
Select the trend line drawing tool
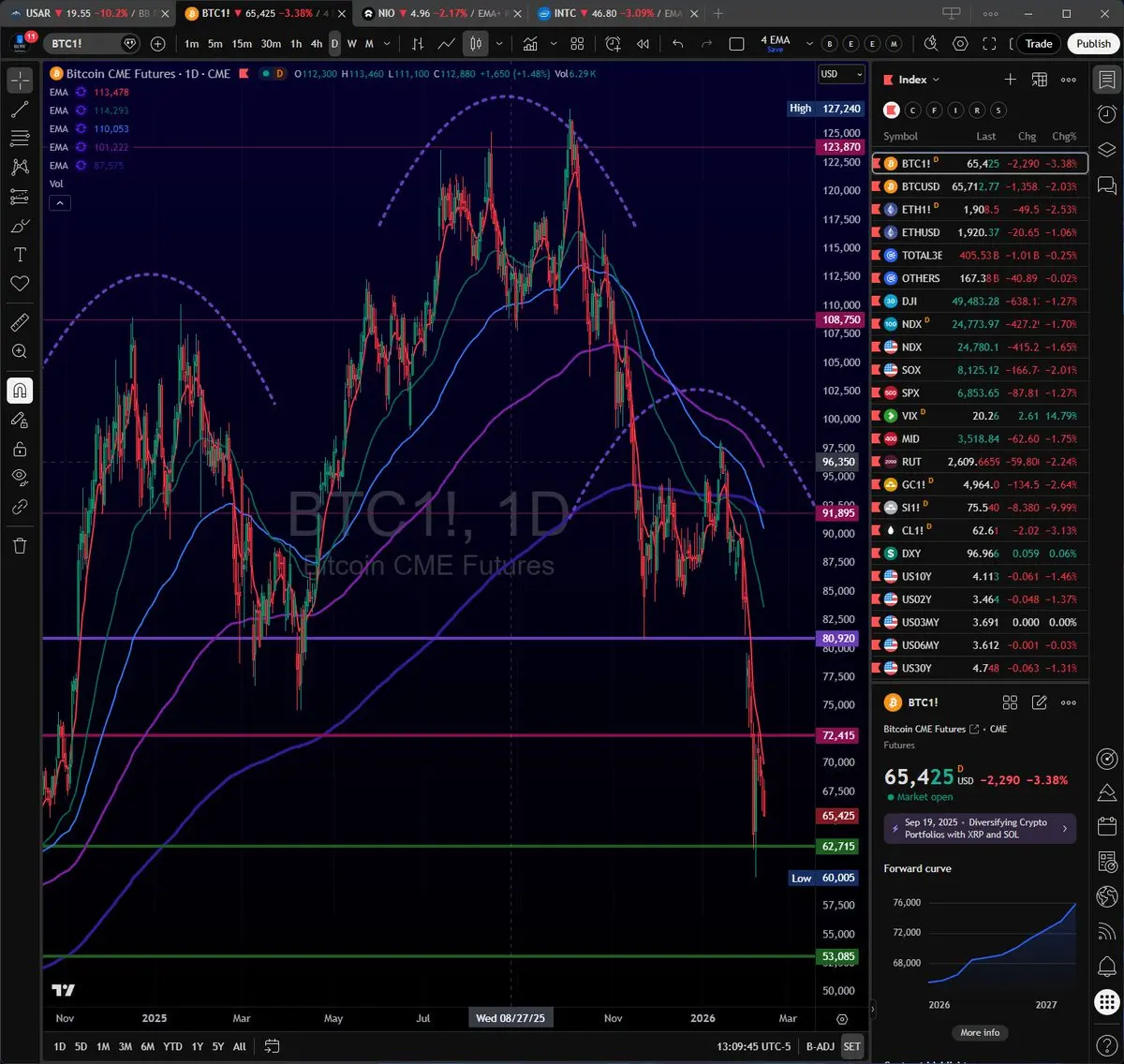coord(20,110)
